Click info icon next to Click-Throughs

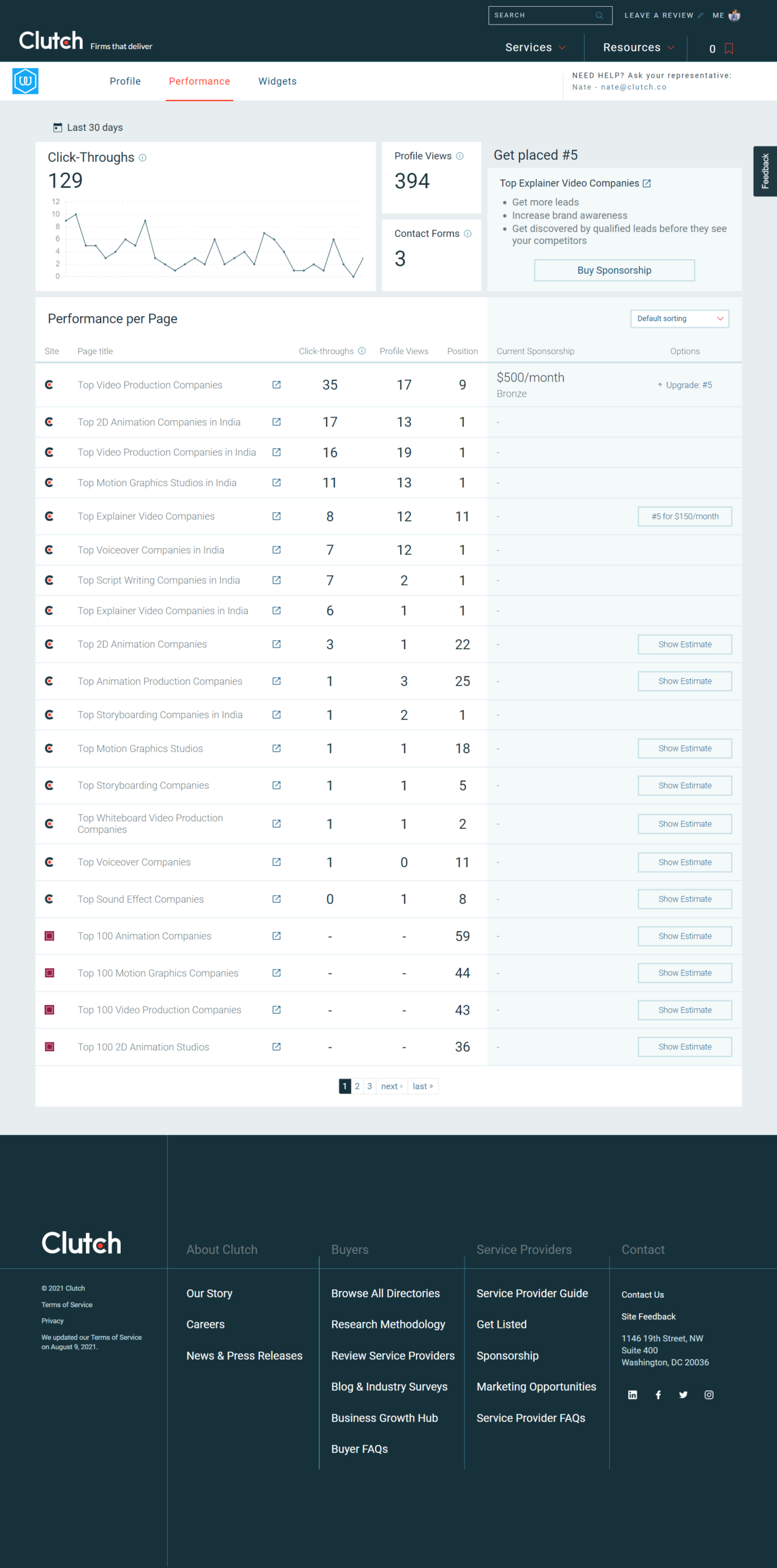143,158
